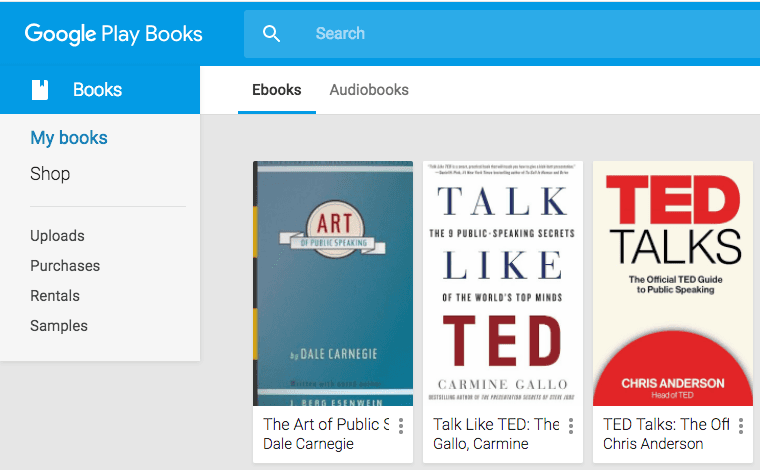Click the Dale Carnegie author name
This screenshot has height=470, width=760.
[308, 444]
